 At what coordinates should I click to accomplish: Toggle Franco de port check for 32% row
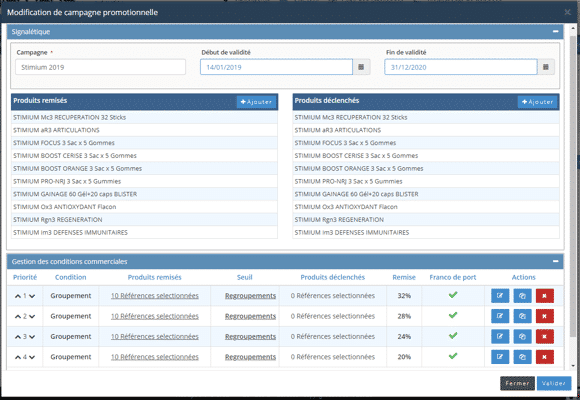tap(453, 295)
